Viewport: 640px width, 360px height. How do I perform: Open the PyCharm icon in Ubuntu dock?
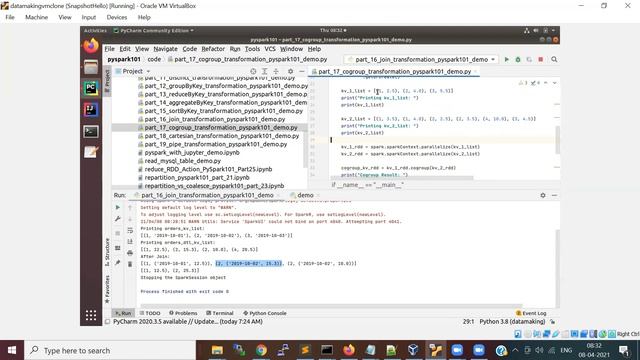(x=91, y=88)
